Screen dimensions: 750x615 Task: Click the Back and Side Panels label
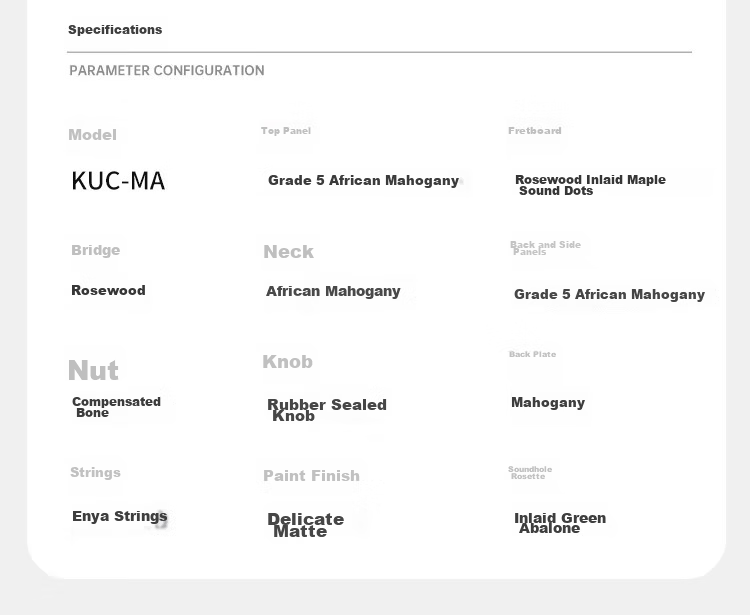coord(545,248)
